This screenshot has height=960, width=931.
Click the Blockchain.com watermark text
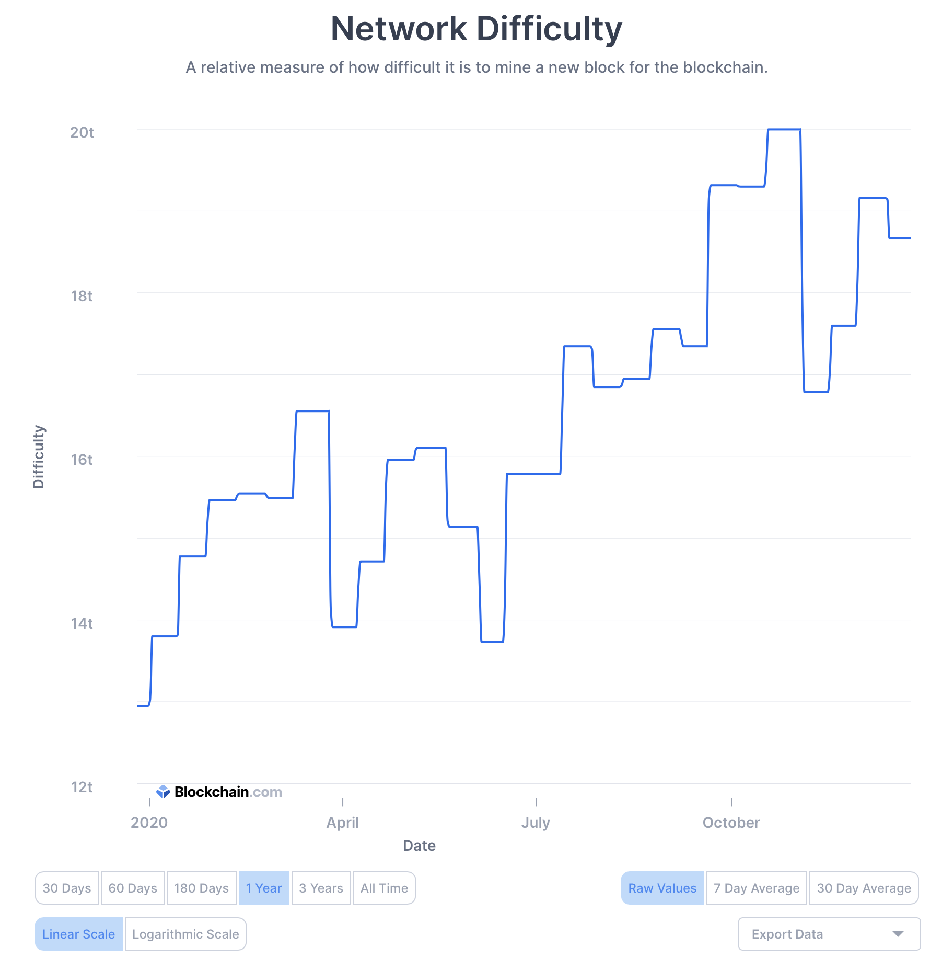[x=228, y=792]
